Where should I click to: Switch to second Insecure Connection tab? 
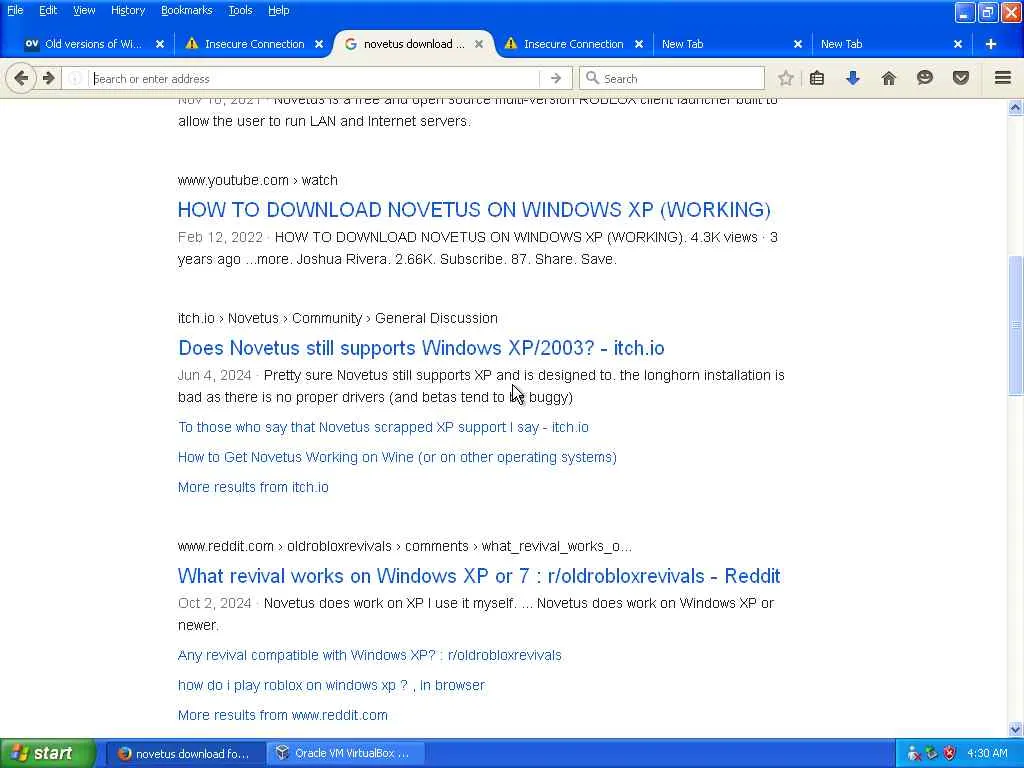tap(573, 44)
